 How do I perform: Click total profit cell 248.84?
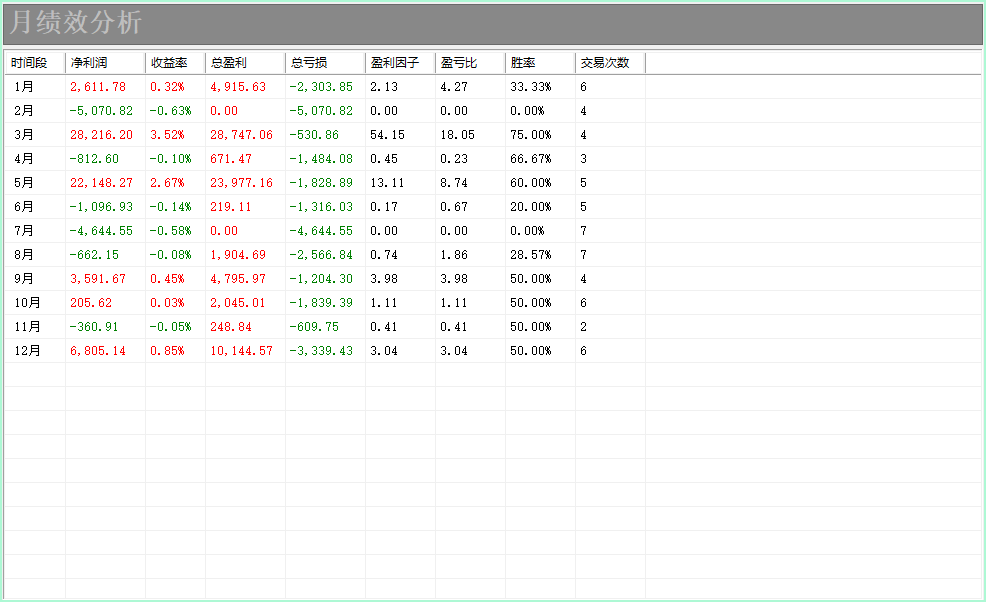click(x=231, y=326)
